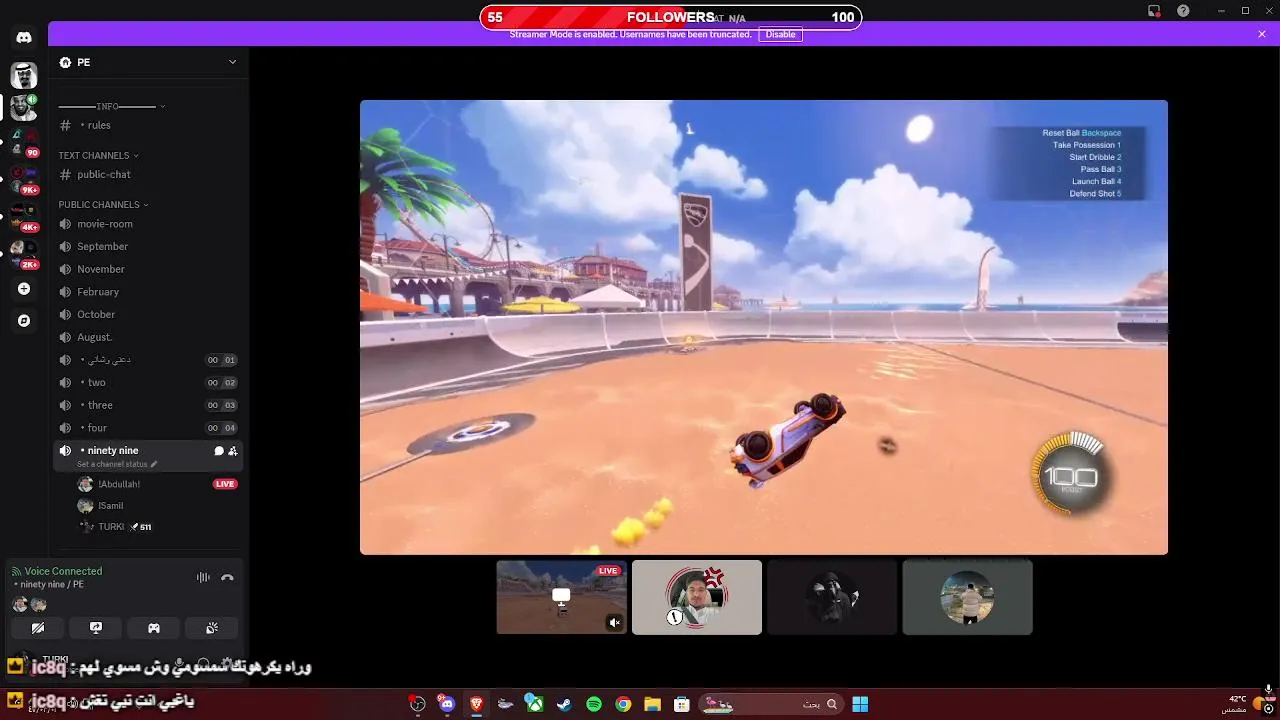This screenshot has width=1280, height=720.
Task: Join the August voice channel
Action: [x=148, y=337]
